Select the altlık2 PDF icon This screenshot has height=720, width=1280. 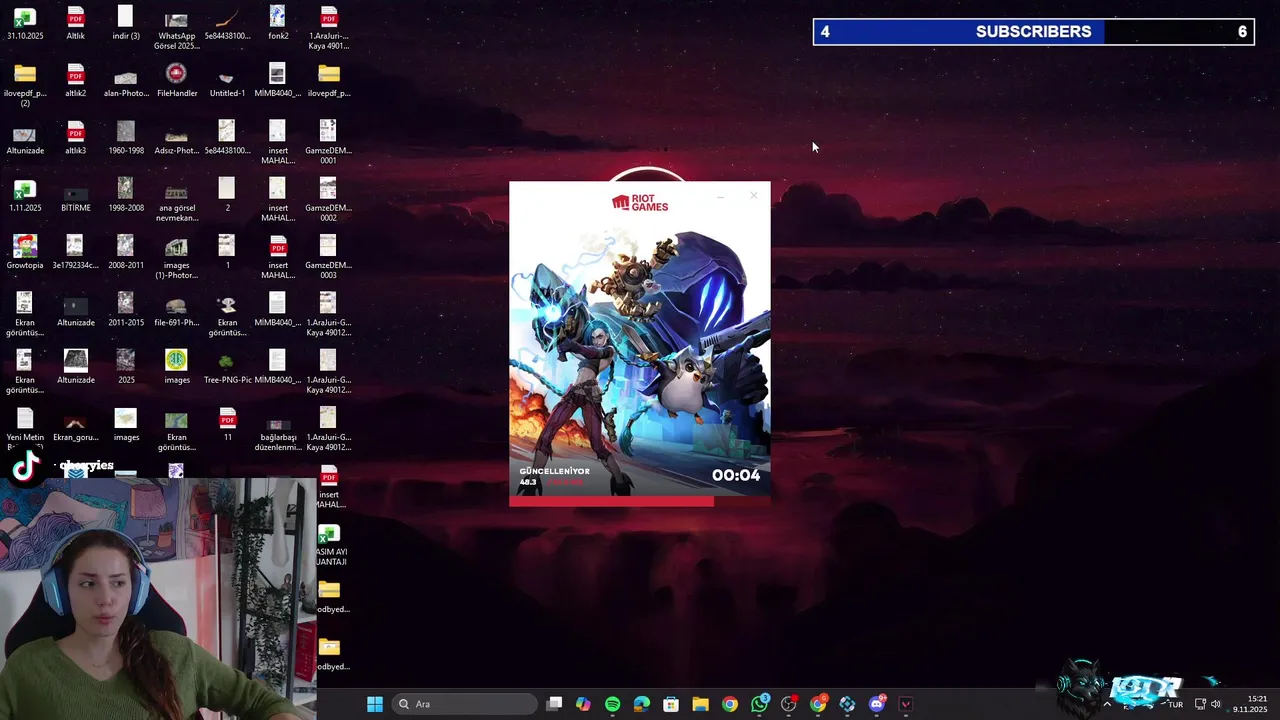point(76,81)
